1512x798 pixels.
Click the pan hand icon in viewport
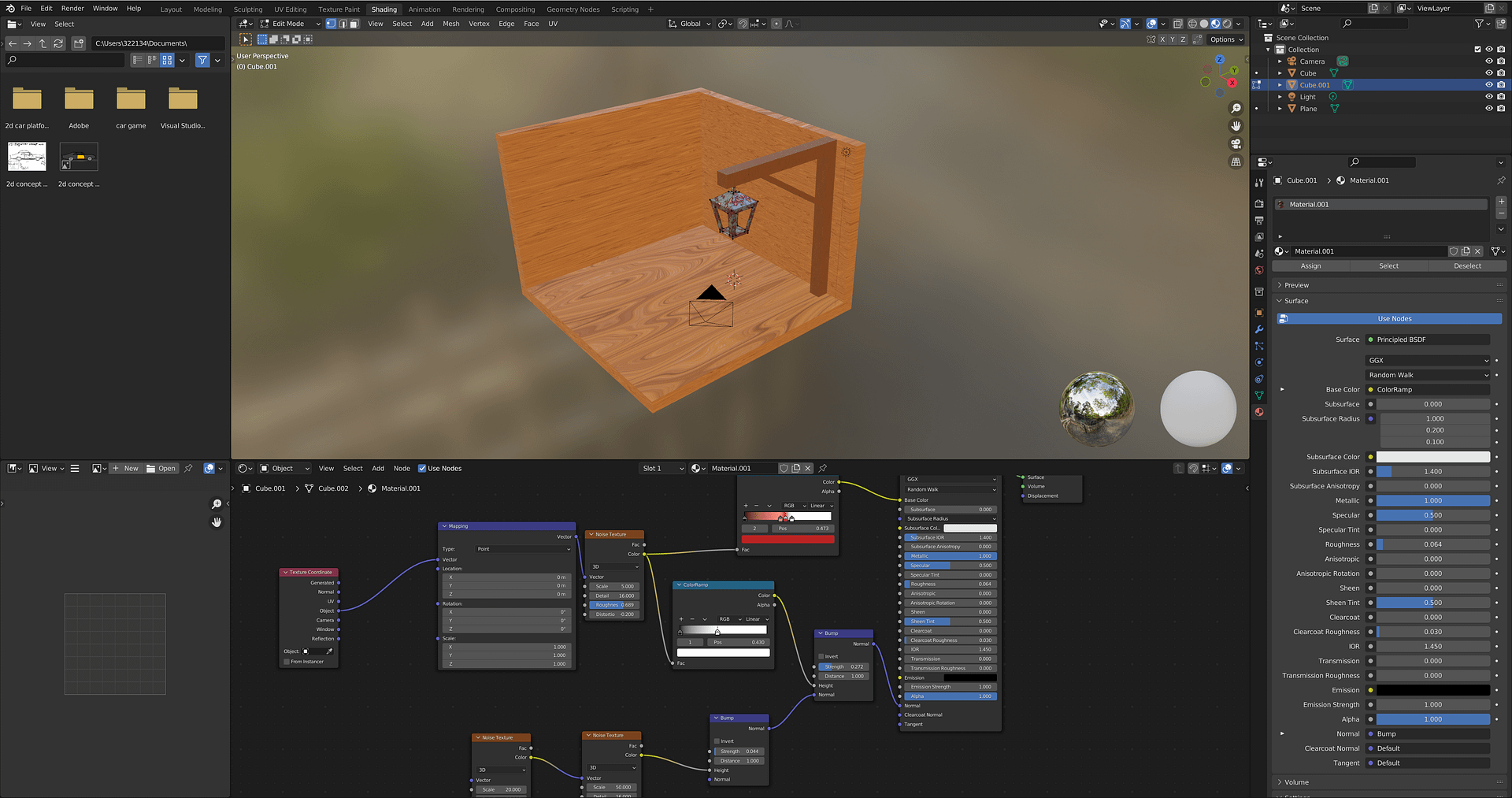pos(1236,126)
